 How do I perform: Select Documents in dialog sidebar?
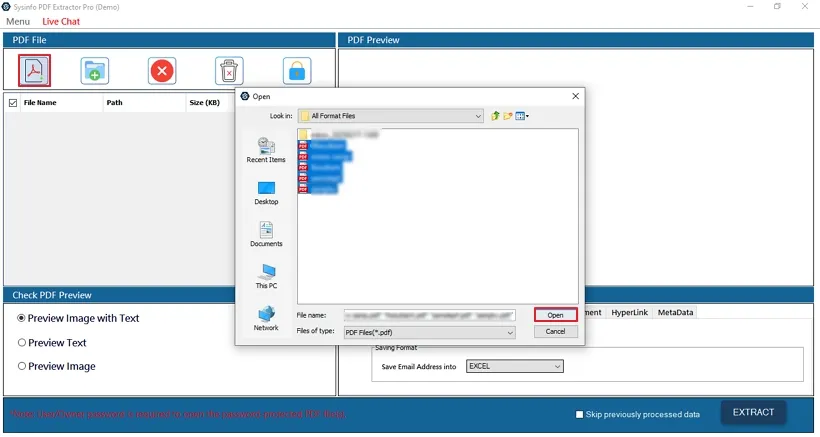pos(266,234)
